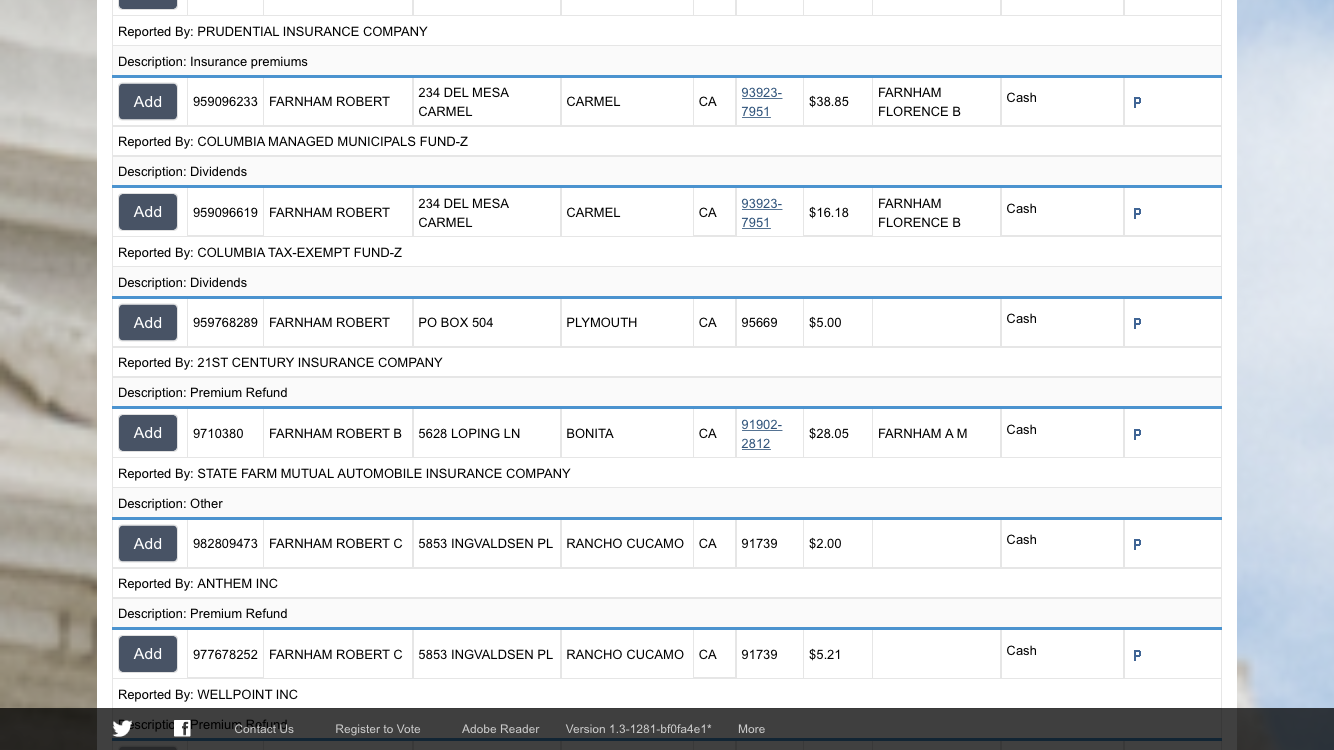Viewport: 1334px width, 750px height.
Task: Click co-owner FARNHAM A M
Action: (x=923, y=433)
